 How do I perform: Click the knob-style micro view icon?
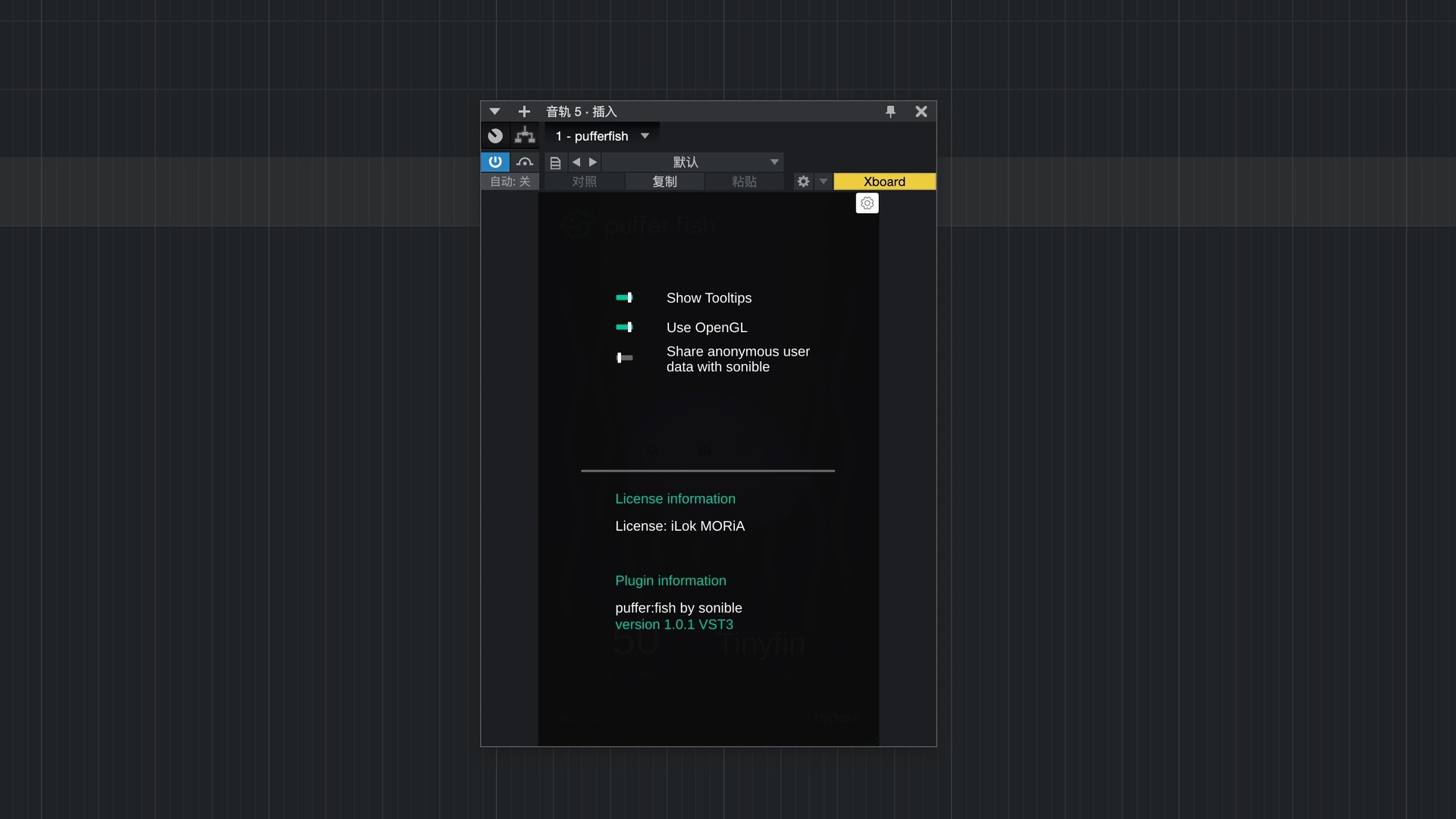(x=495, y=136)
